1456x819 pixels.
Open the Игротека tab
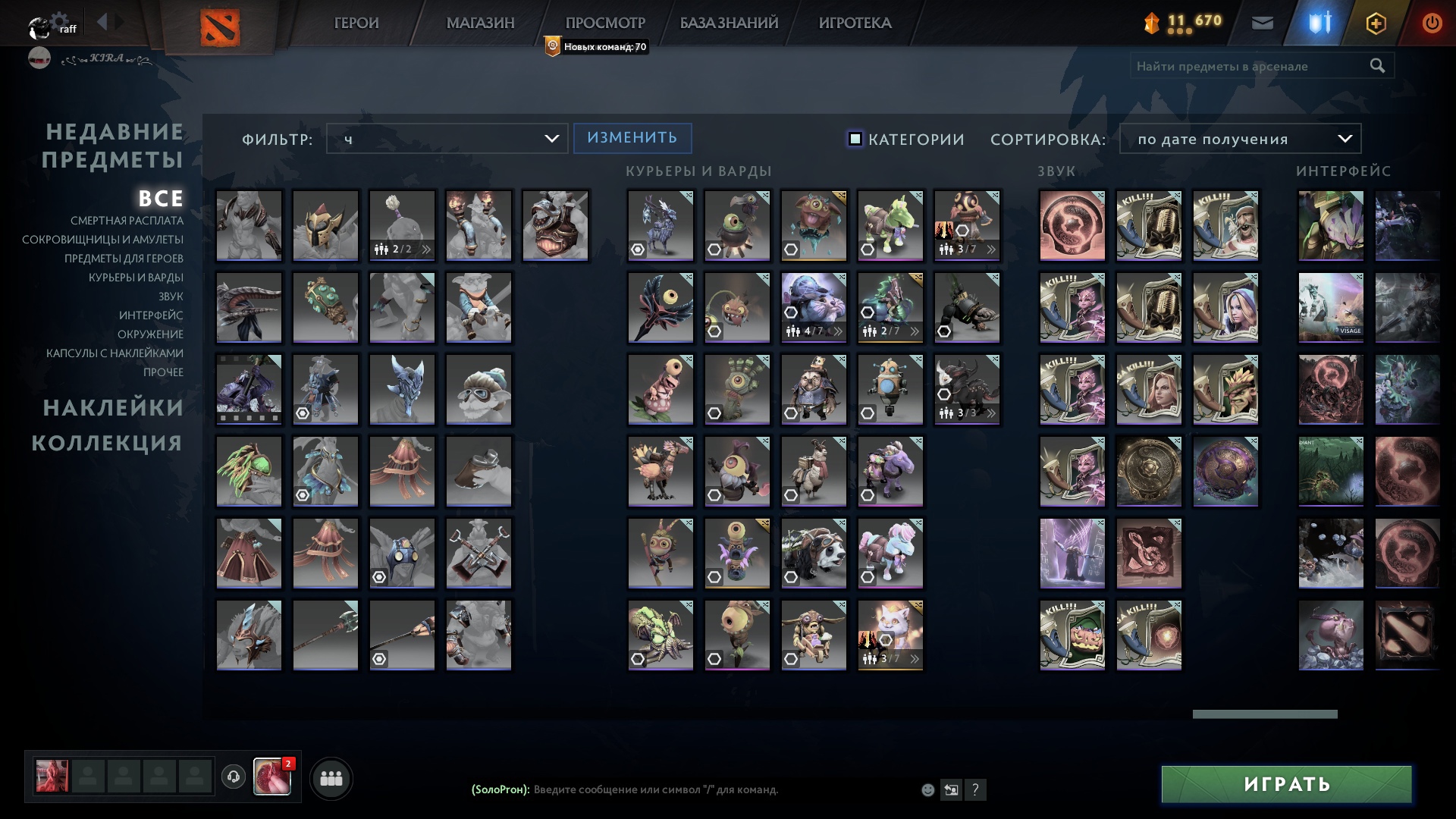855,24
